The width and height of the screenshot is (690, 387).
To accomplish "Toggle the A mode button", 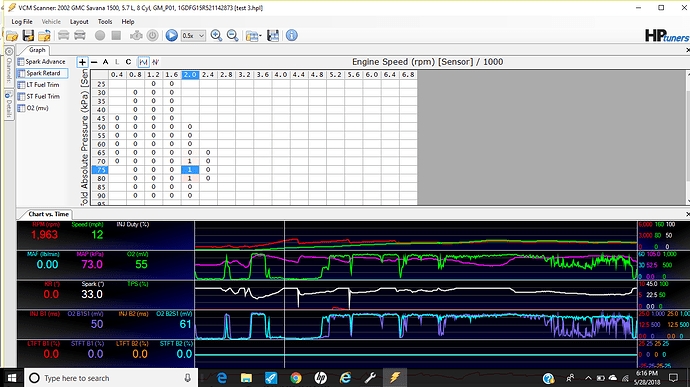I will click(105, 62).
